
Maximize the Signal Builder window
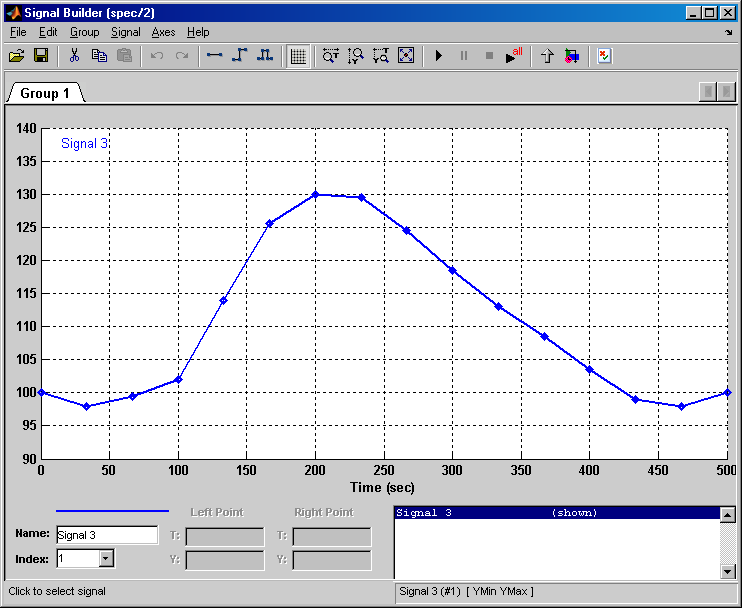(710, 13)
